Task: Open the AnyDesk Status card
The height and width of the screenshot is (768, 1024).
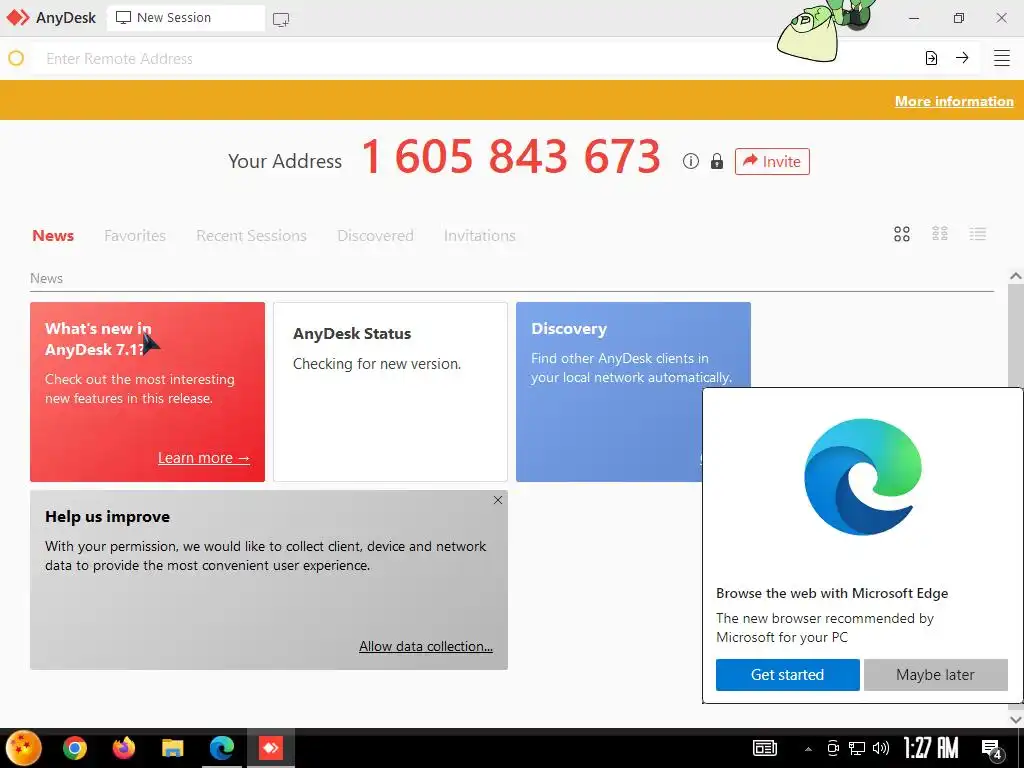Action: click(x=390, y=392)
